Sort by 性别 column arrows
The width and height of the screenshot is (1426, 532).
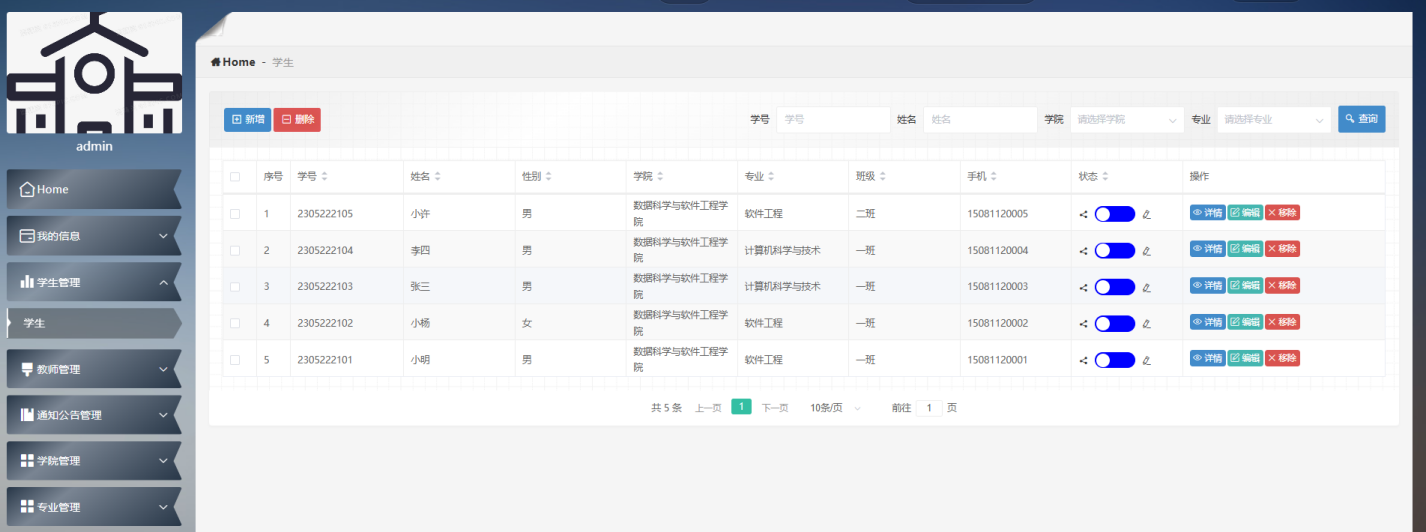(548, 176)
